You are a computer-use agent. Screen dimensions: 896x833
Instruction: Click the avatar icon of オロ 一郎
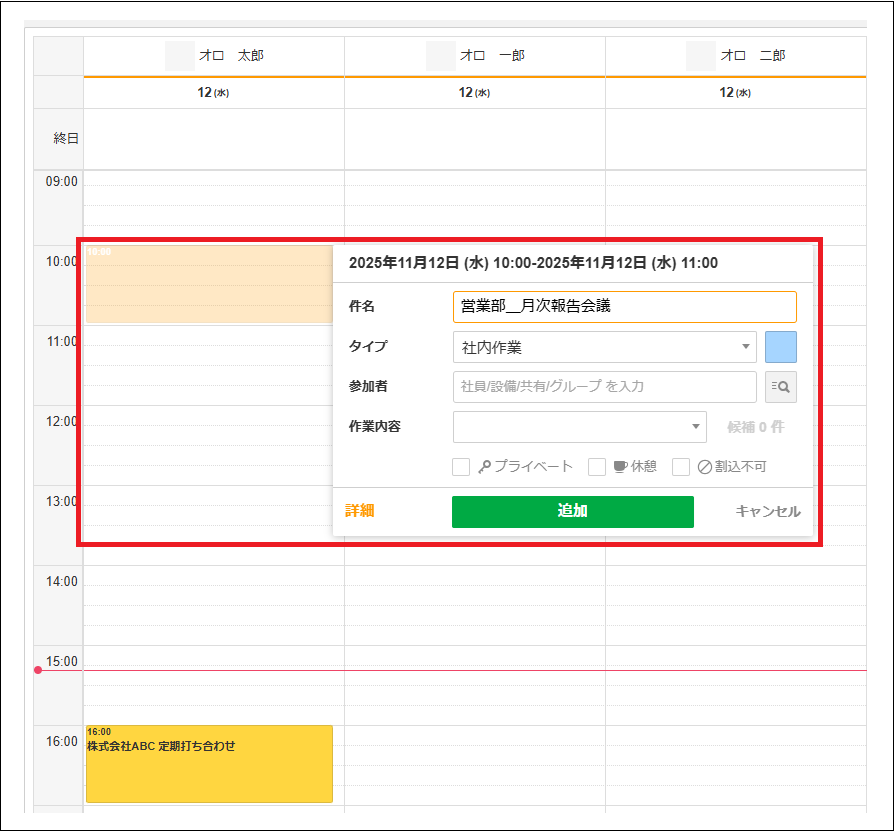441,56
